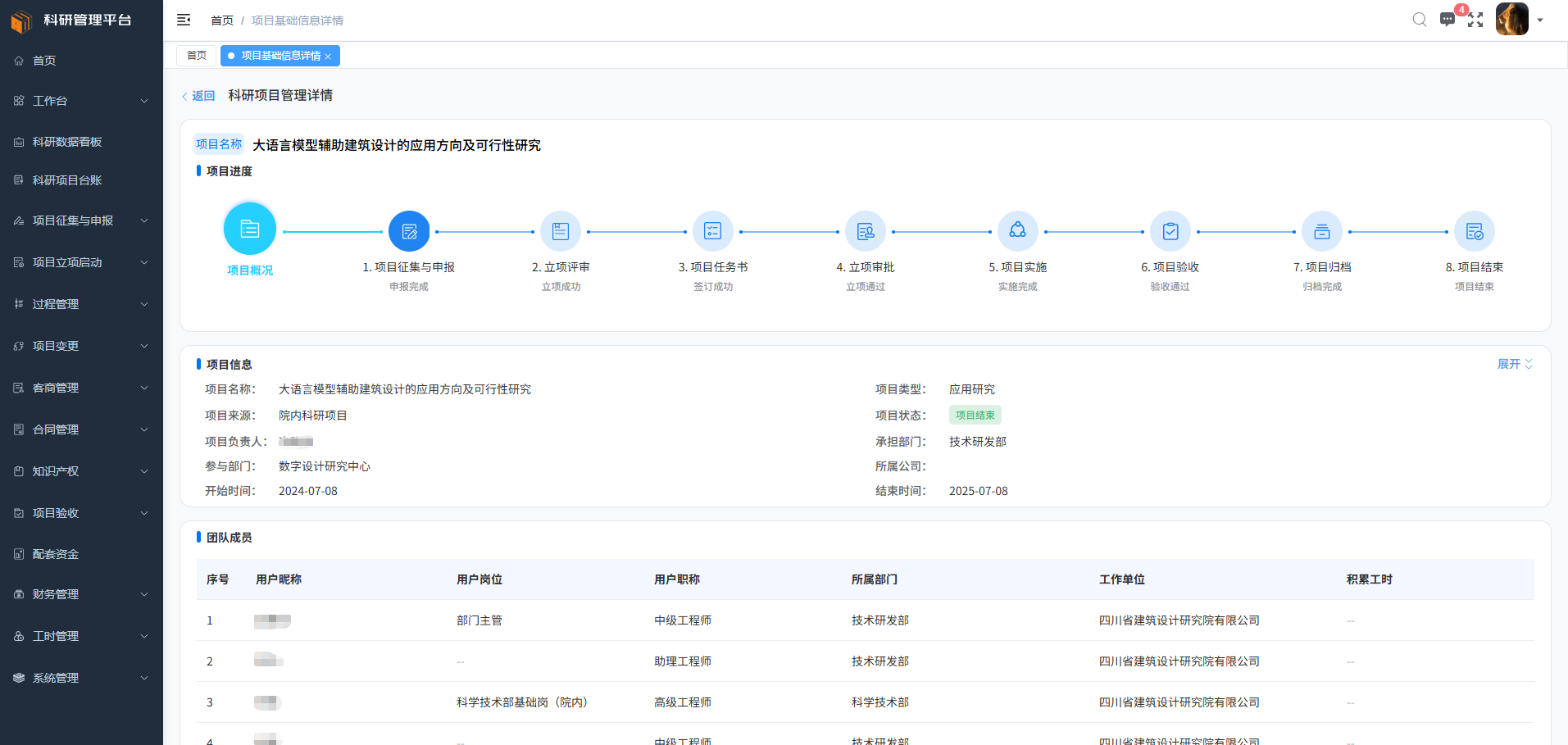Click 展开 to expand project info

(x=1515, y=364)
